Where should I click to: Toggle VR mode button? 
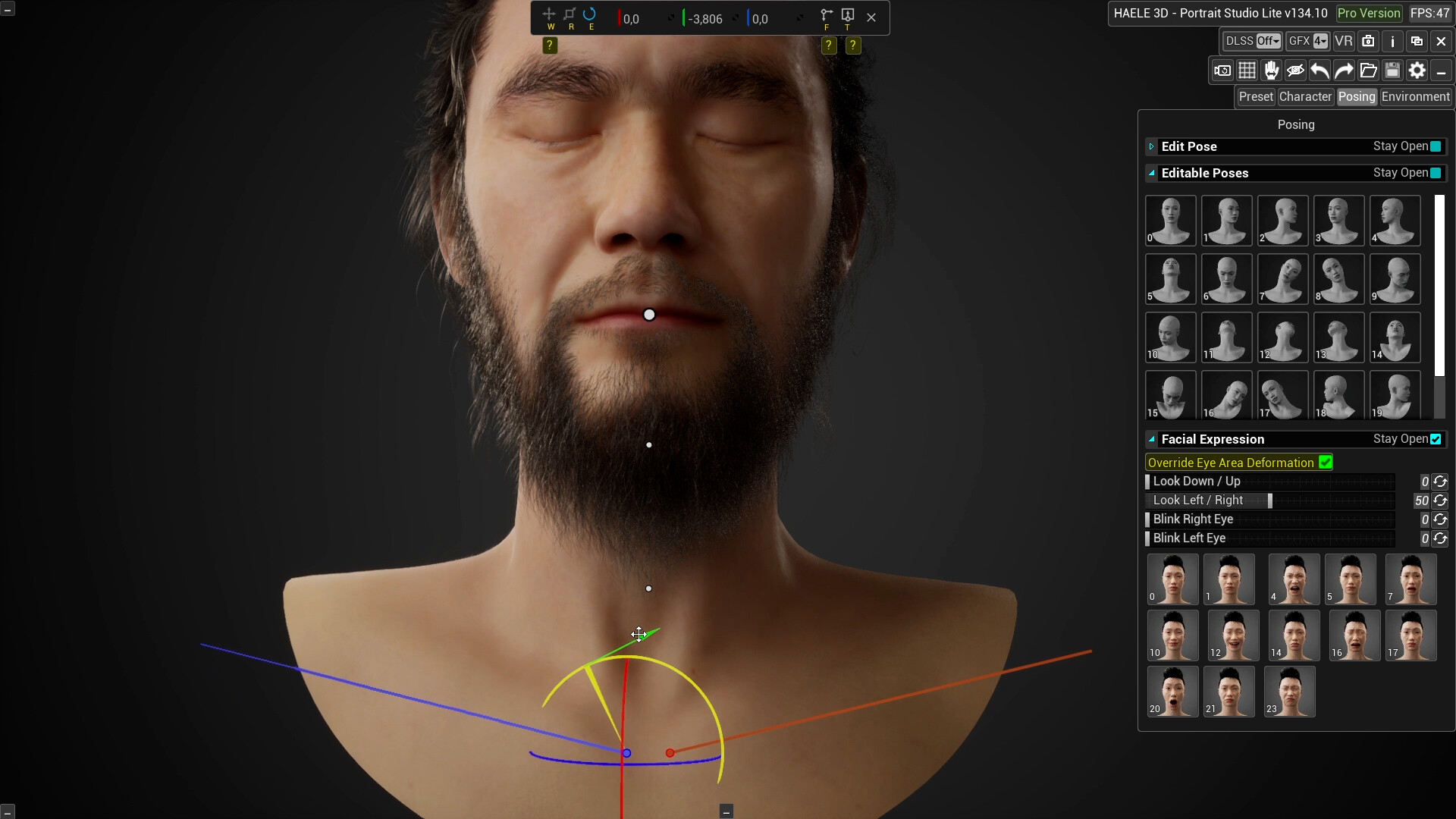pos(1344,41)
